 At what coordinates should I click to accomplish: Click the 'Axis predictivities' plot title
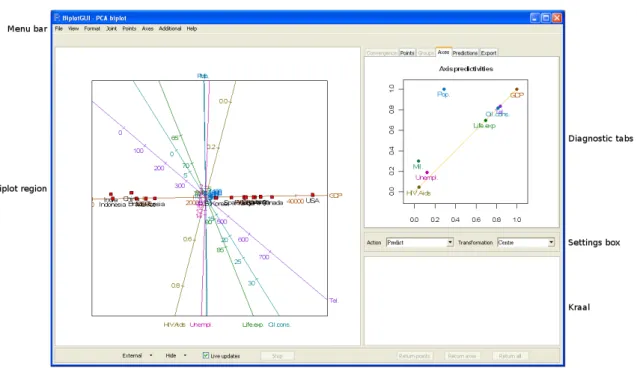466,69
